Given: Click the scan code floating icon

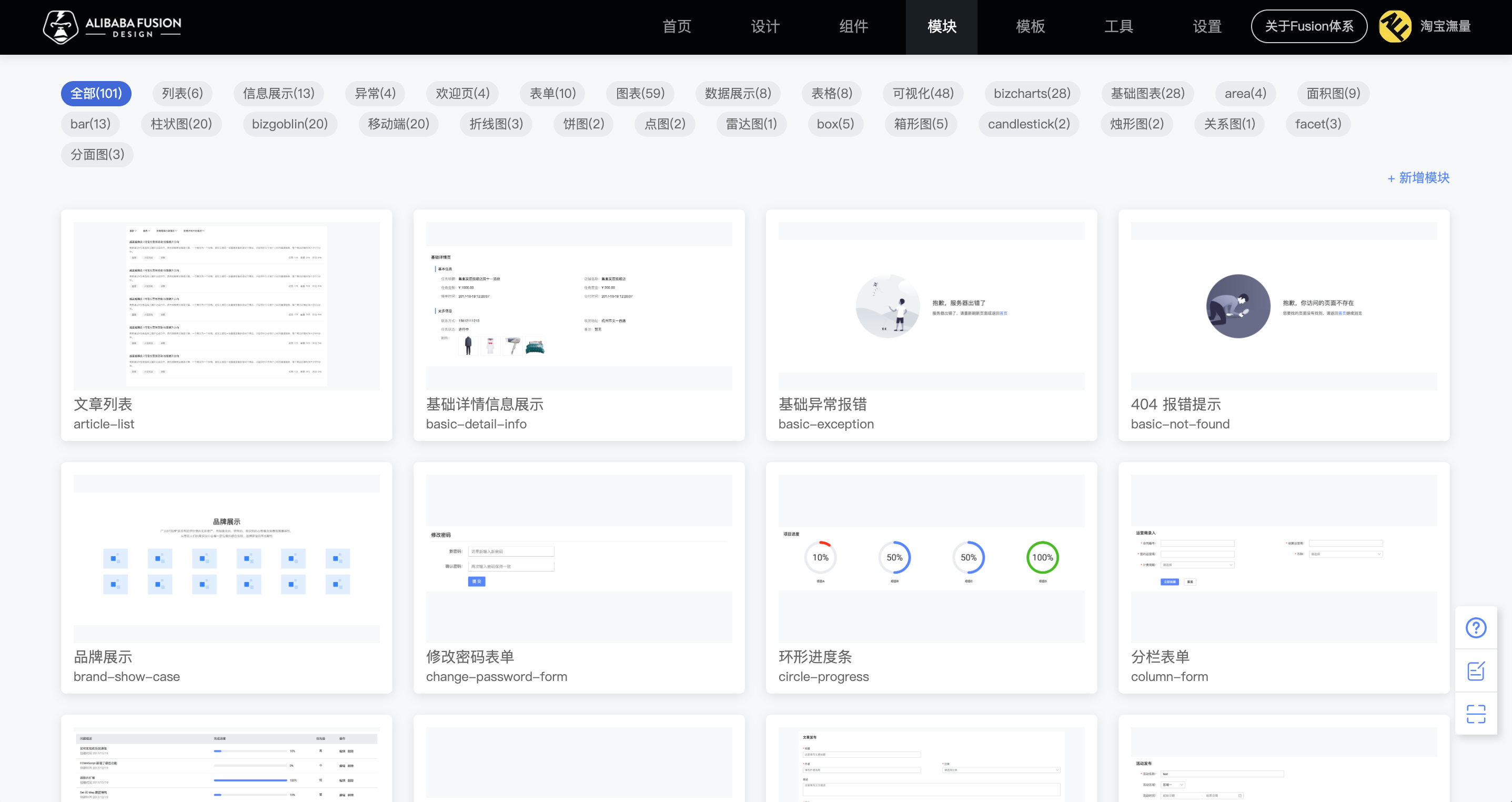Looking at the screenshot, I should 1476,714.
